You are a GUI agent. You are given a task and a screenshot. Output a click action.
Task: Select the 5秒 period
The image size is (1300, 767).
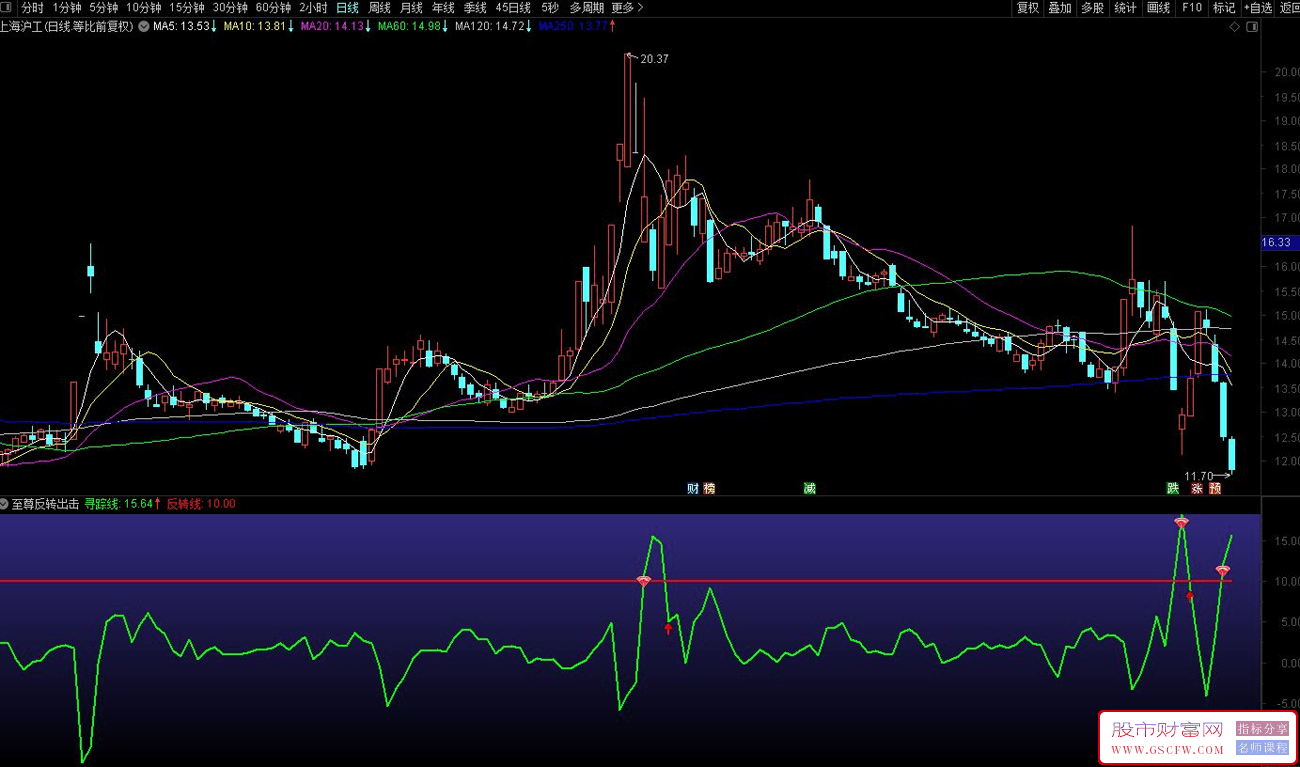coord(550,7)
